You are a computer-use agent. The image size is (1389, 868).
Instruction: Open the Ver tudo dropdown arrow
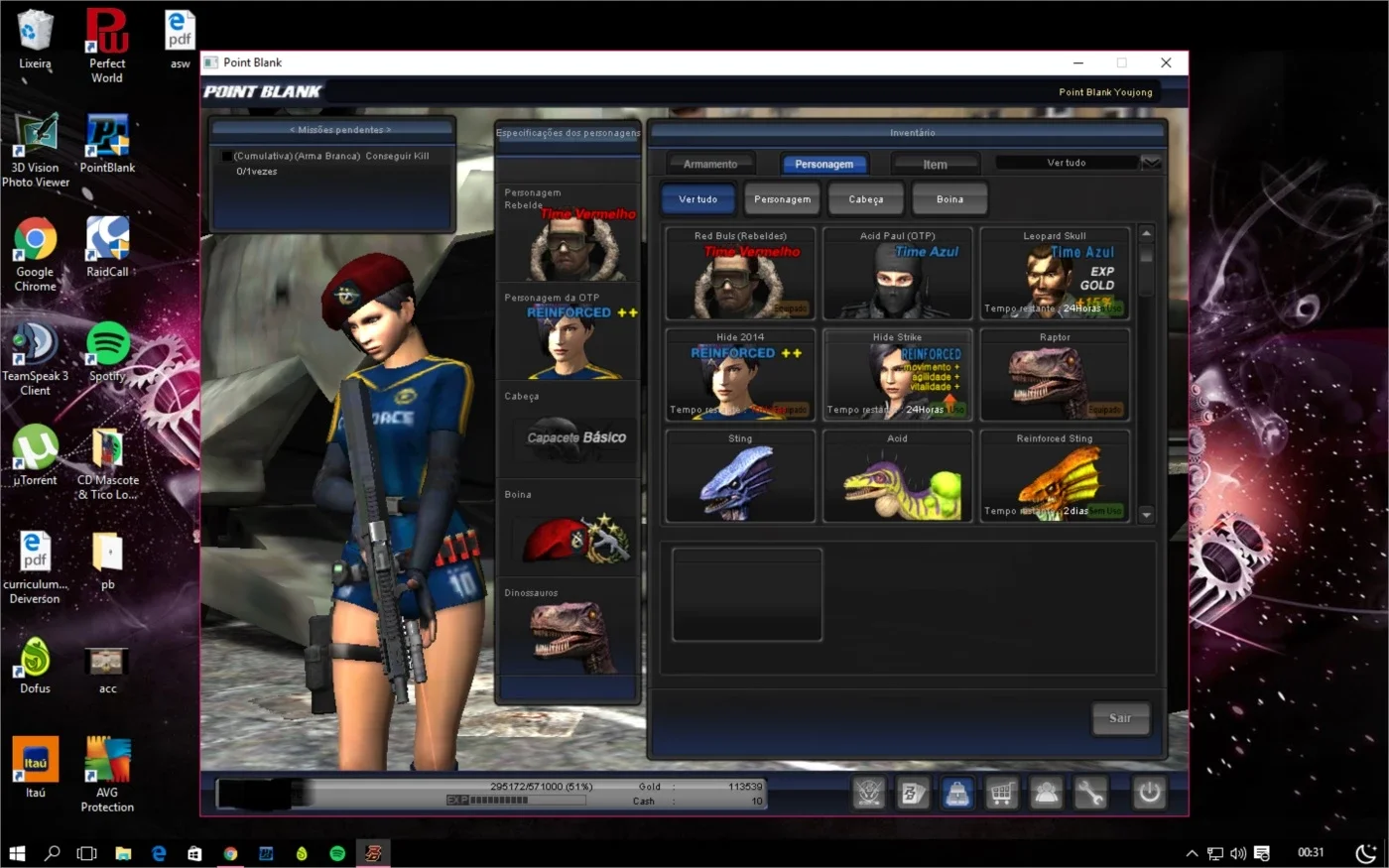point(1151,163)
